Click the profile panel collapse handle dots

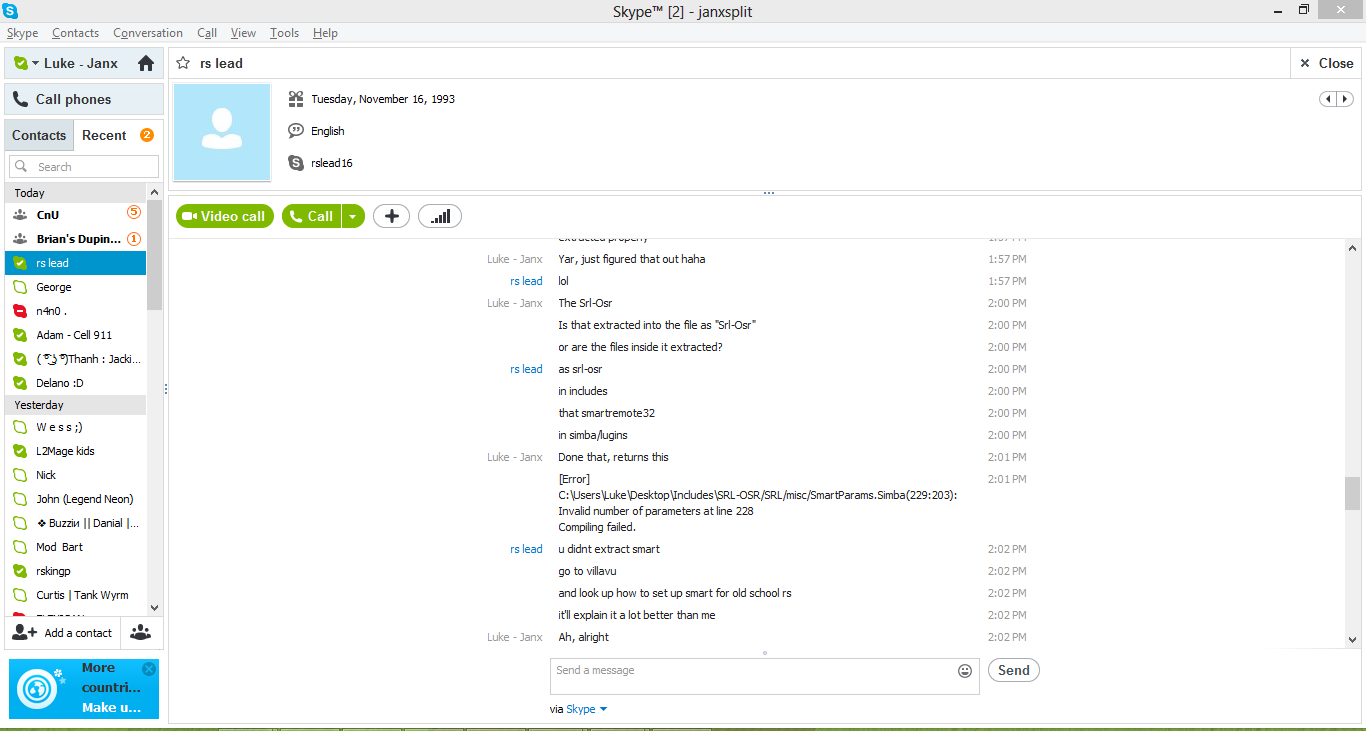(768, 193)
